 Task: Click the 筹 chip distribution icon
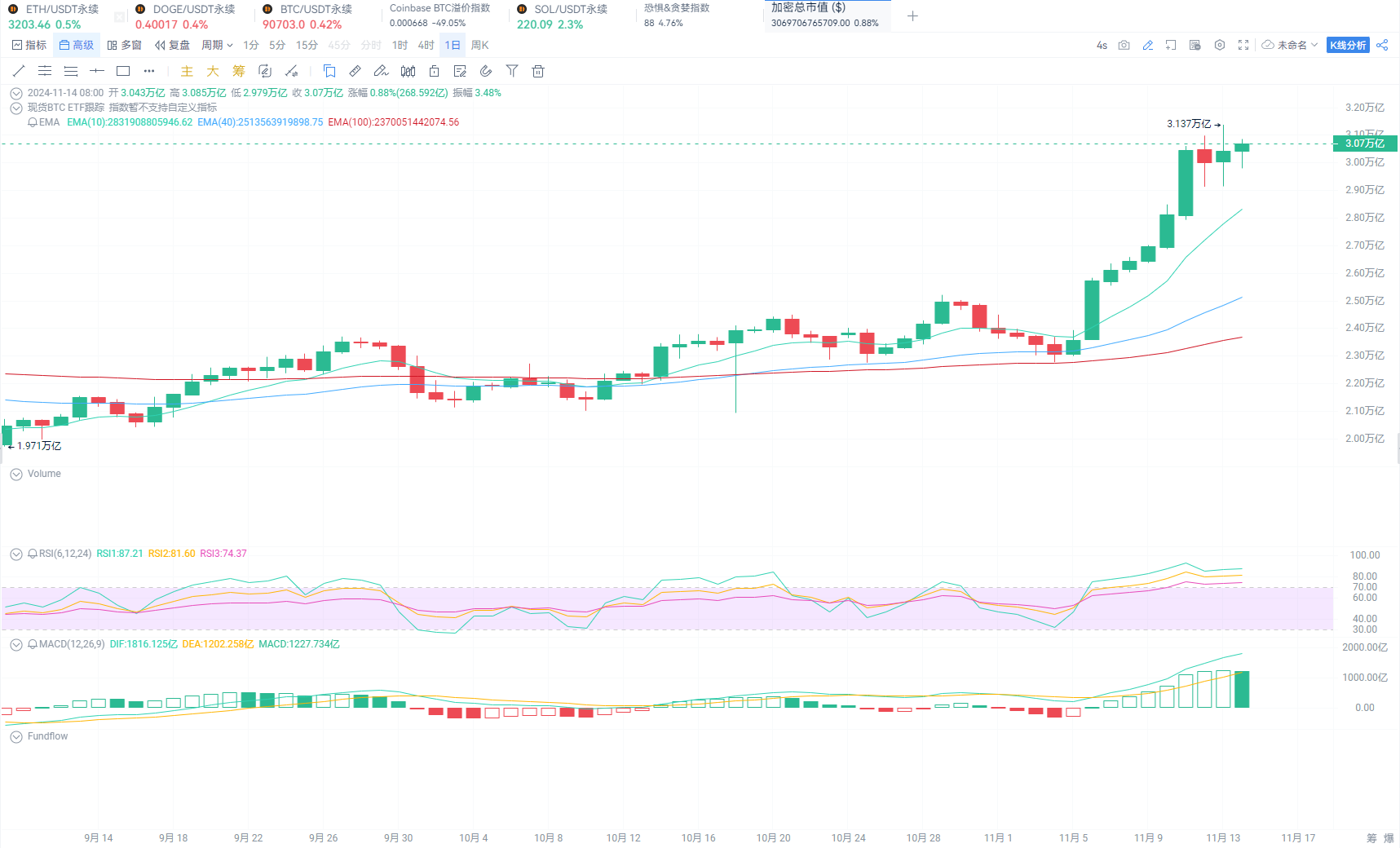(239, 71)
